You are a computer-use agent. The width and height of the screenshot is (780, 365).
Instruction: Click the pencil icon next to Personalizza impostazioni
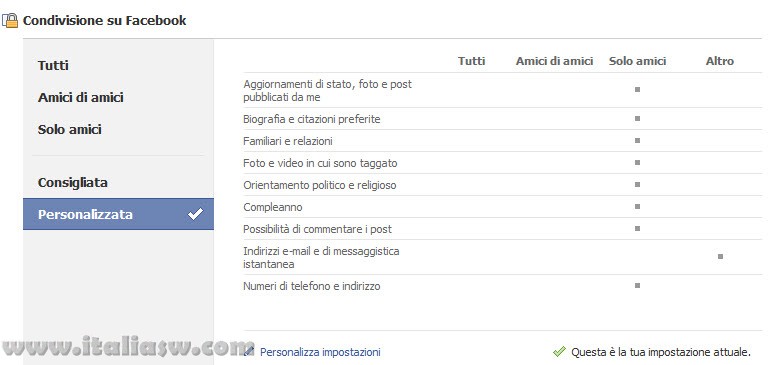coord(250,352)
